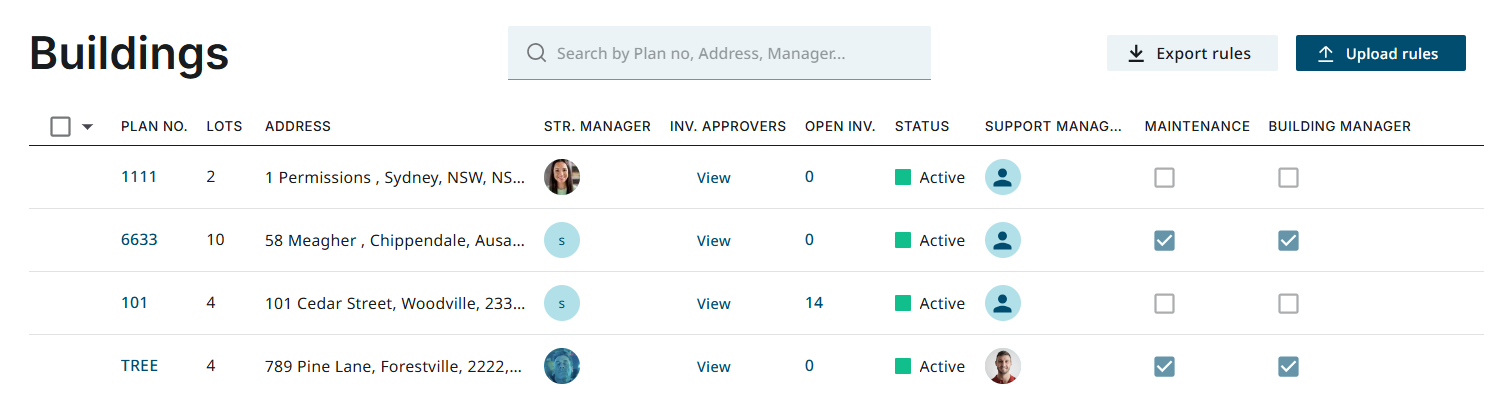Click strata manager photo for plan 1111

(562, 177)
